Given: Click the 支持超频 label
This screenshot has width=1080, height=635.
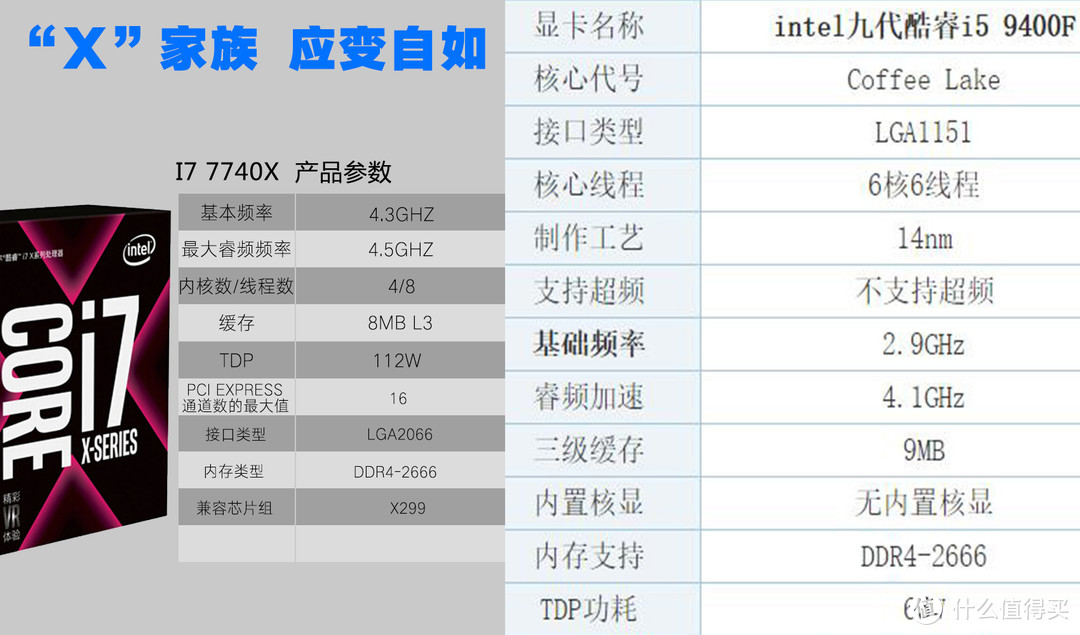Looking at the screenshot, I should (589, 291).
